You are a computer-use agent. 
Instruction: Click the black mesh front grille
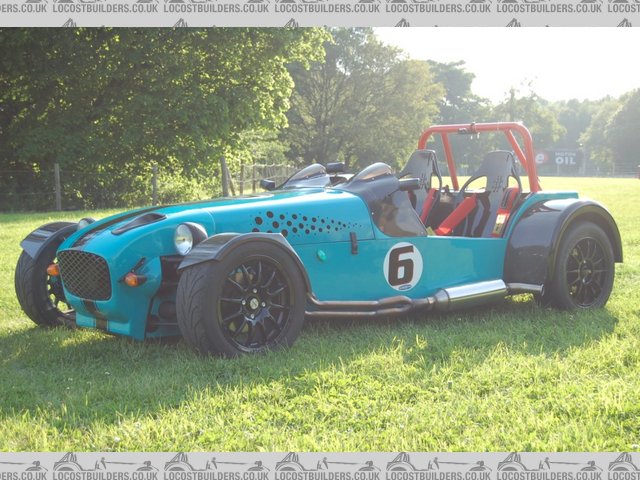85,274
